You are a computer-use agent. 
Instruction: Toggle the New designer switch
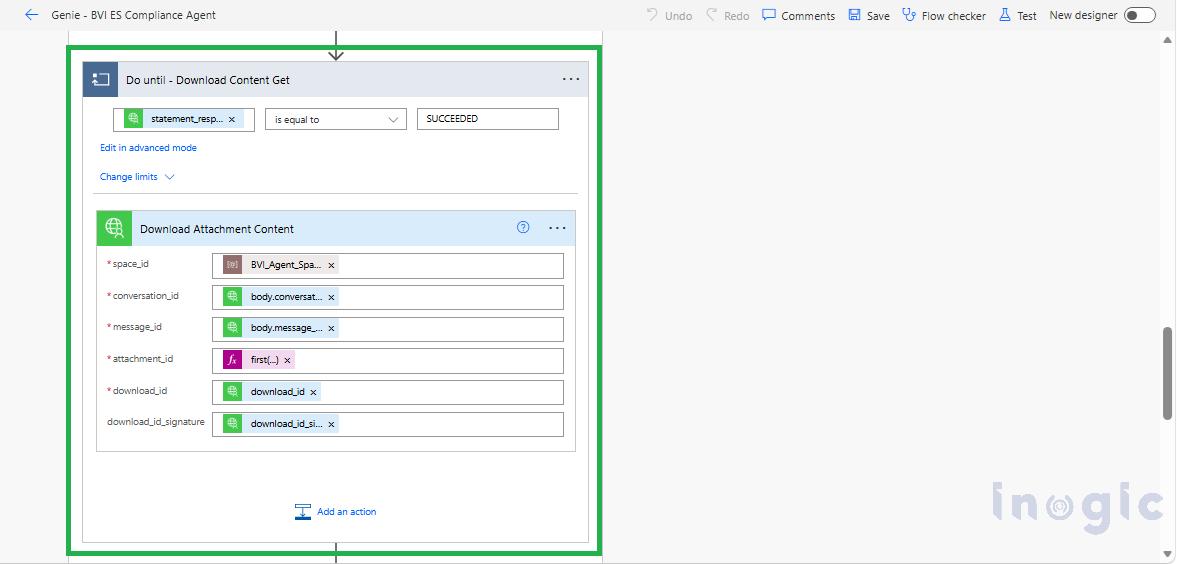1139,15
